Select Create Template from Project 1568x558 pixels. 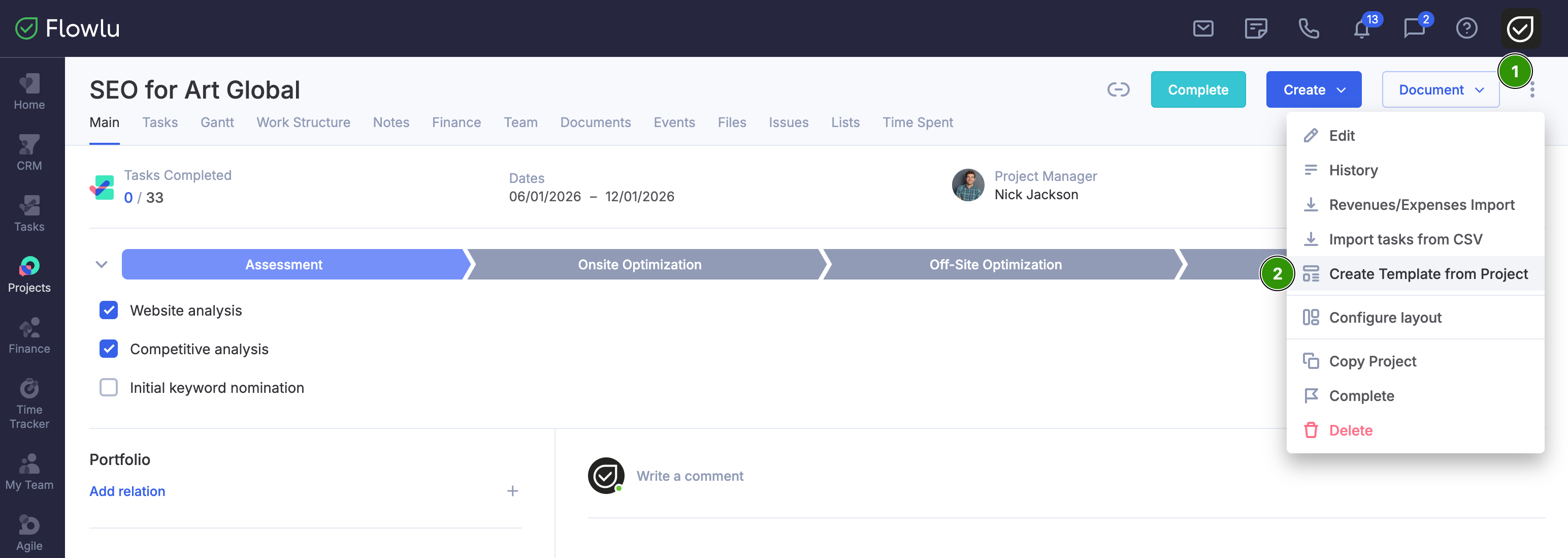(x=1415, y=274)
